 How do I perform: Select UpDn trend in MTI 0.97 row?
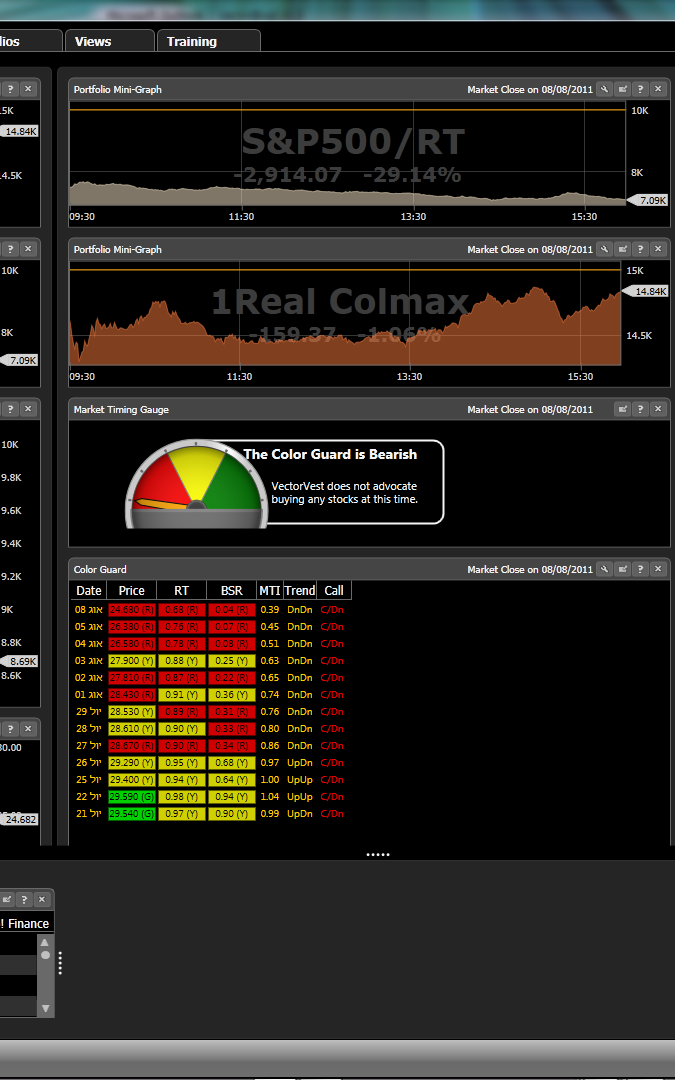click(x=300, y=762)
